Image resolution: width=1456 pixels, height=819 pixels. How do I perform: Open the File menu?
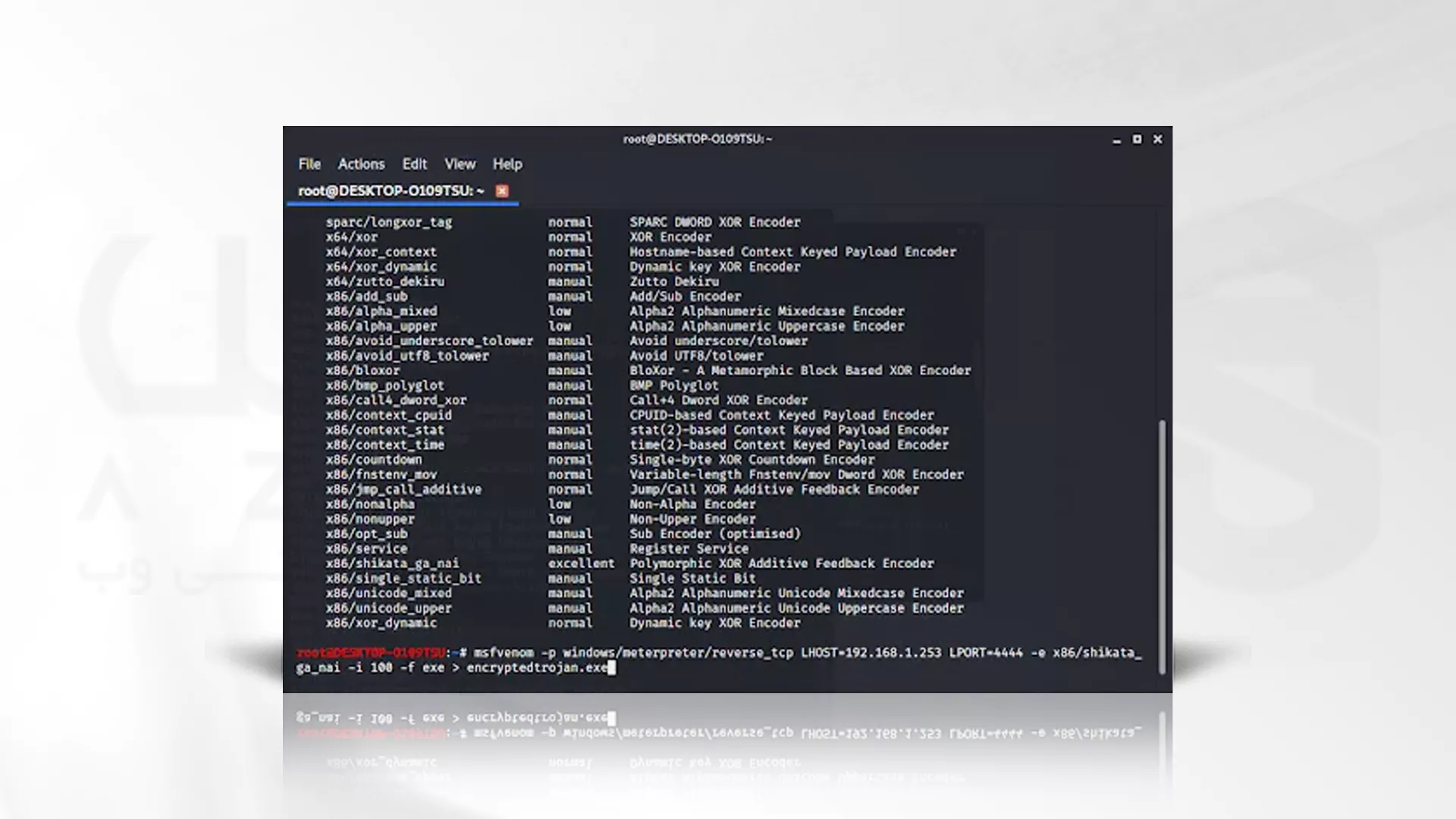coord(309,164)
